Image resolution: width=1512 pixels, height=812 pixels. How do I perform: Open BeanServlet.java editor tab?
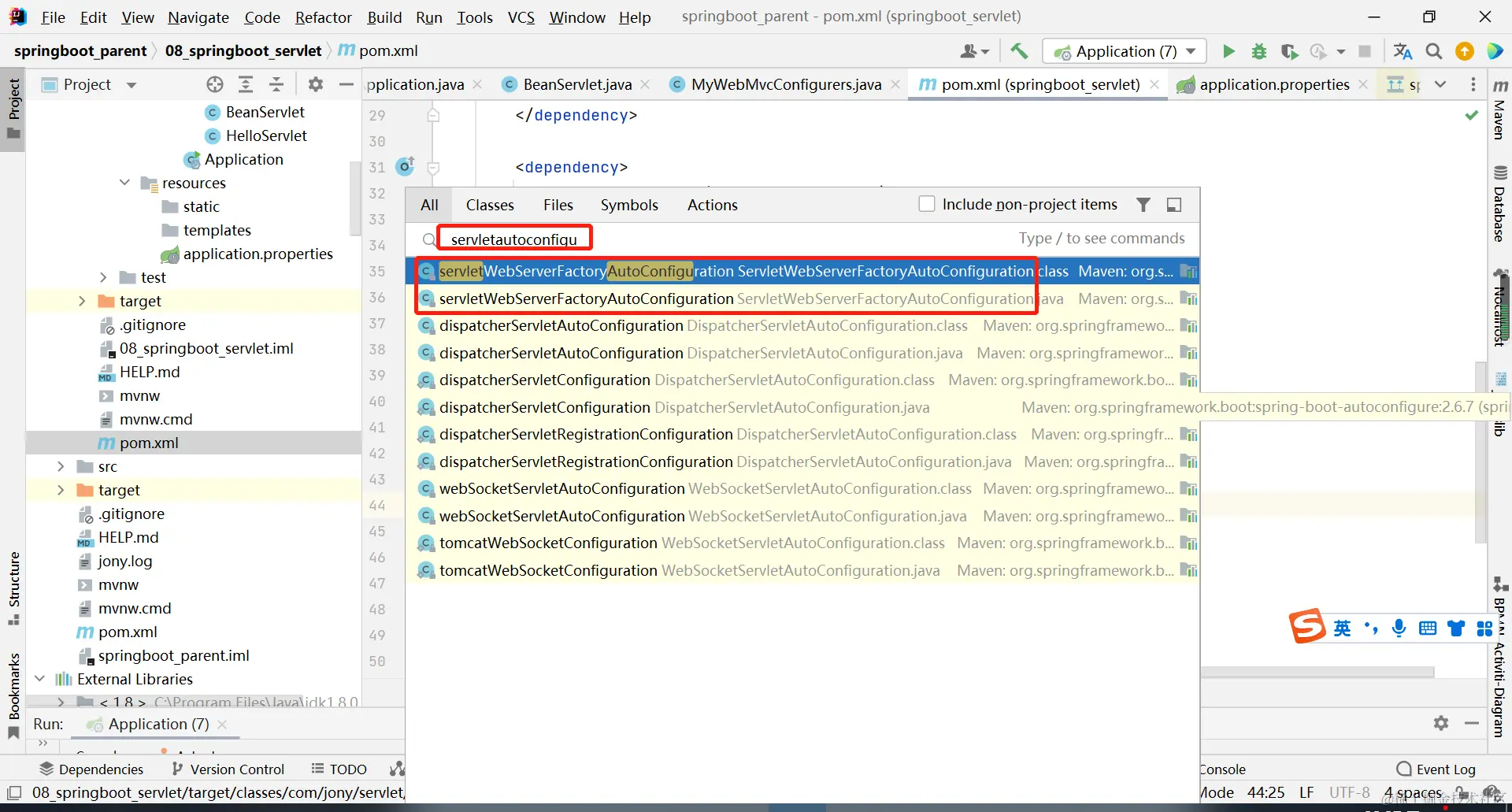click(x=577, y=84)
